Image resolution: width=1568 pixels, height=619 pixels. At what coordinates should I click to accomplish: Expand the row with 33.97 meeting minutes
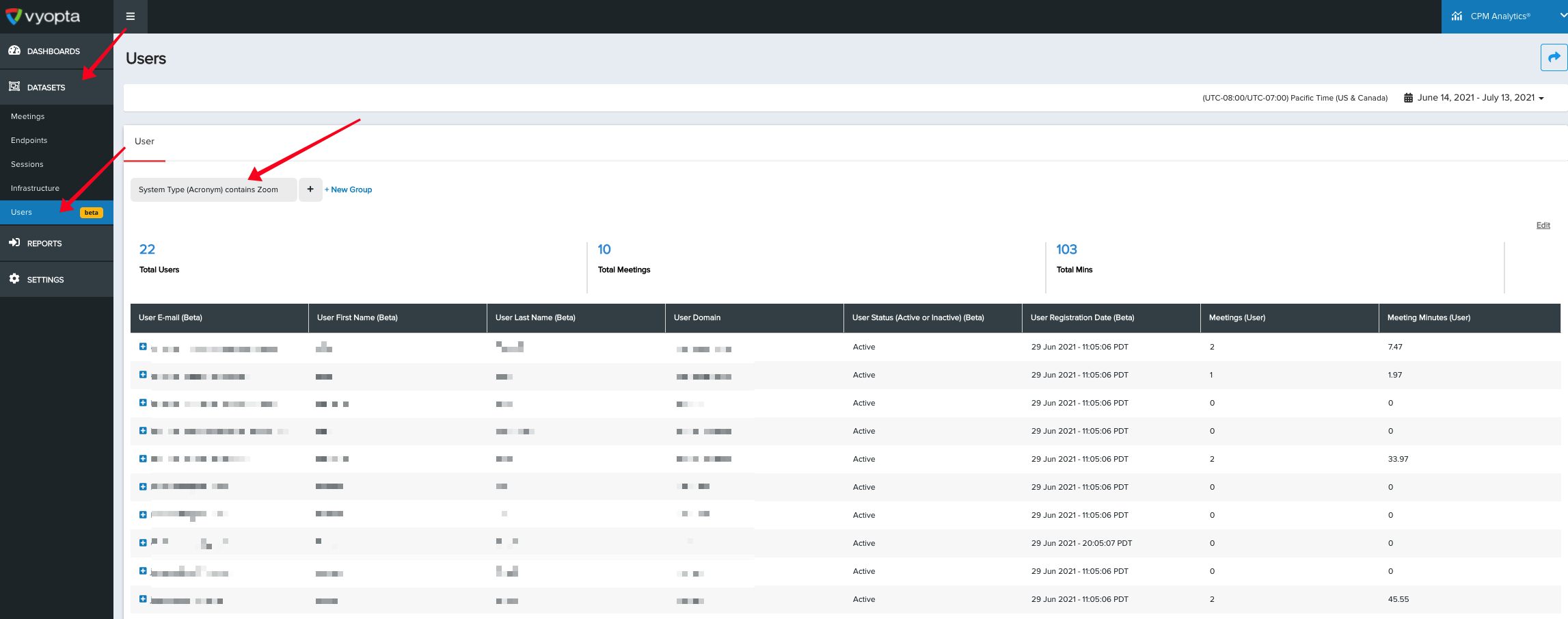[143, 459]
